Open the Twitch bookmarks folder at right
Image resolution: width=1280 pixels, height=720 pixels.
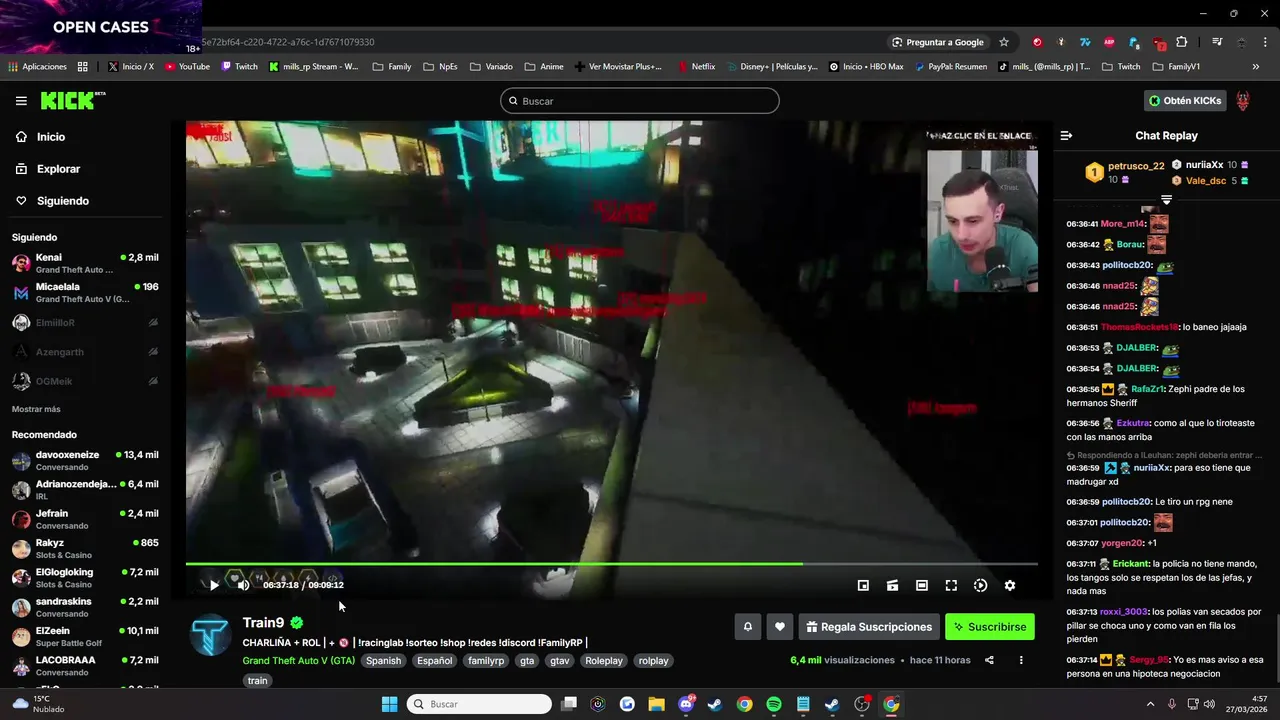click(x=1121, y=67)
